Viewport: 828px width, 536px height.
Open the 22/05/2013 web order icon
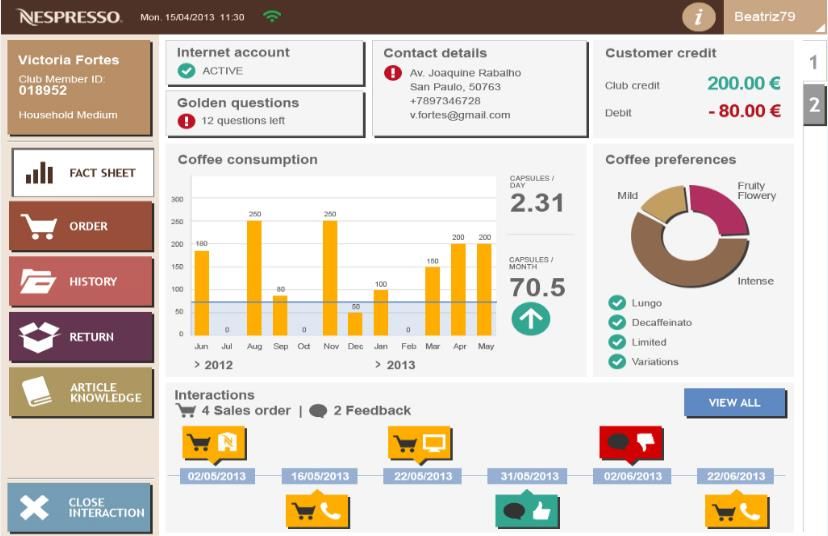[x=420, y=443]
